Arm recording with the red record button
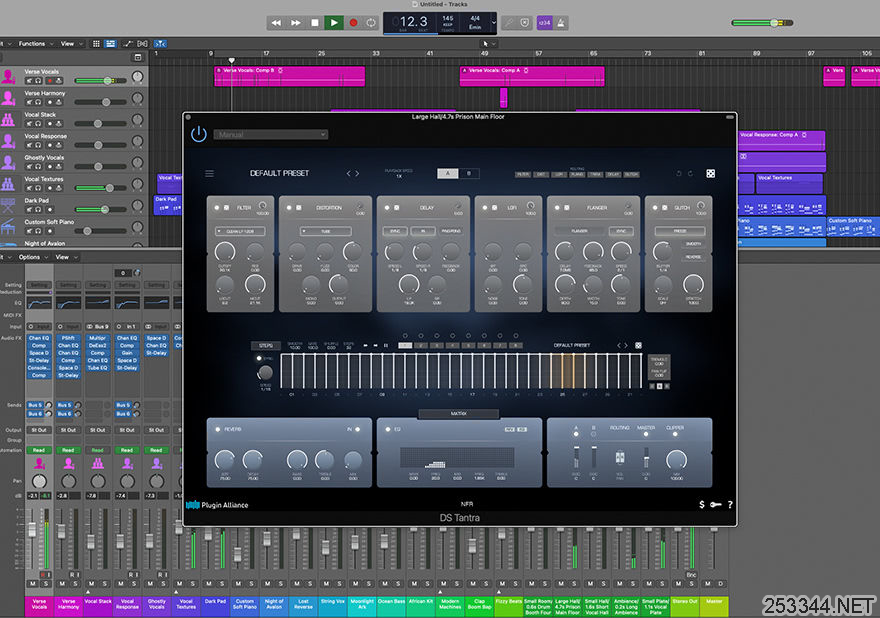Image resolution: width=880 pixels, height=618 pixels. coord(353,23)
